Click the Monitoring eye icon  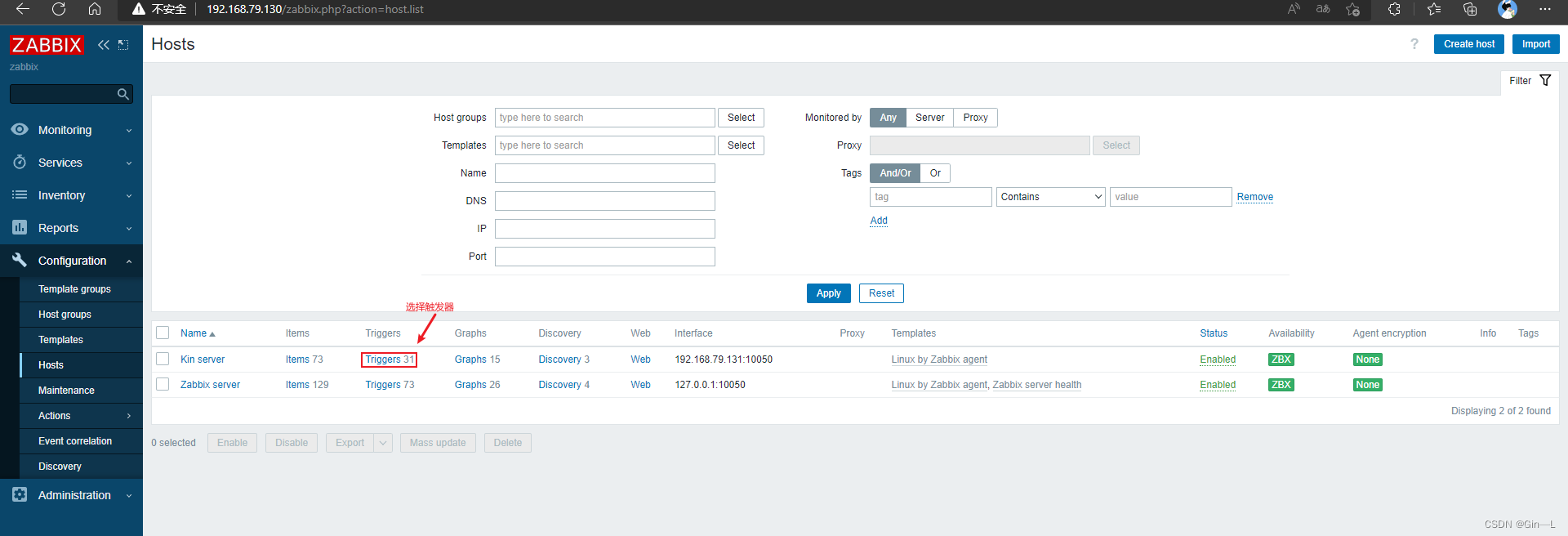click(x=20, y=129)
